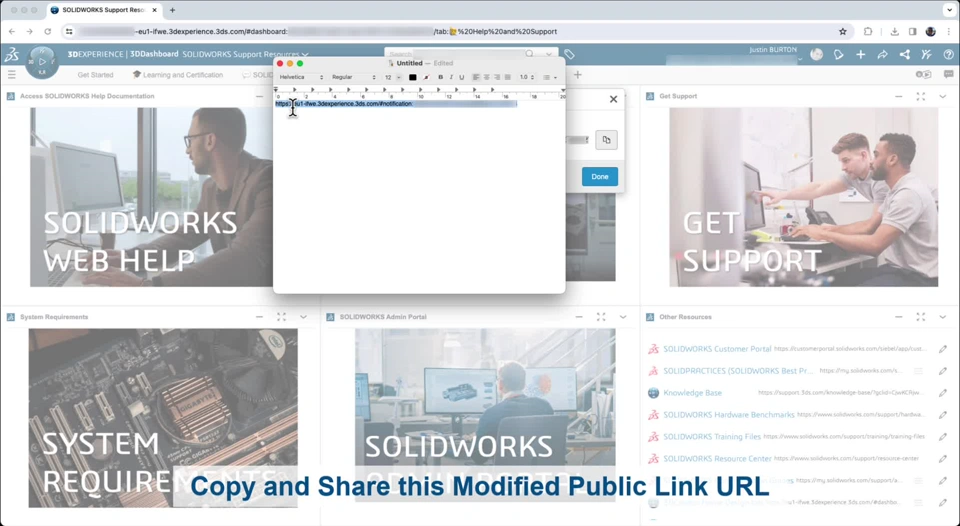
Task: Justify text in TextEdit
Action: [x=507, y=77]
